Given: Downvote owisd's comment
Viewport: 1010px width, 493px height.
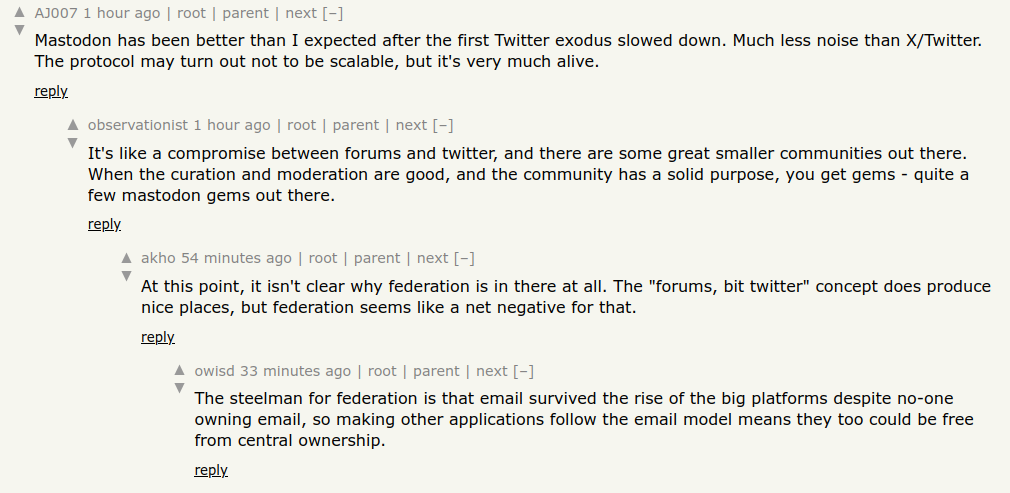Looking at the screenshot, I should coord(180,388).
